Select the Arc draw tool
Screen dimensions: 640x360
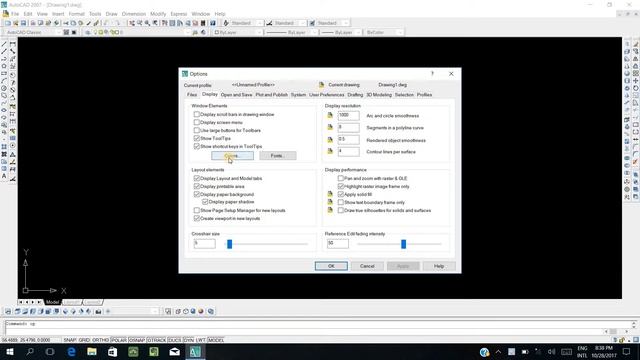pyautogui.click(x=4, y=81)
